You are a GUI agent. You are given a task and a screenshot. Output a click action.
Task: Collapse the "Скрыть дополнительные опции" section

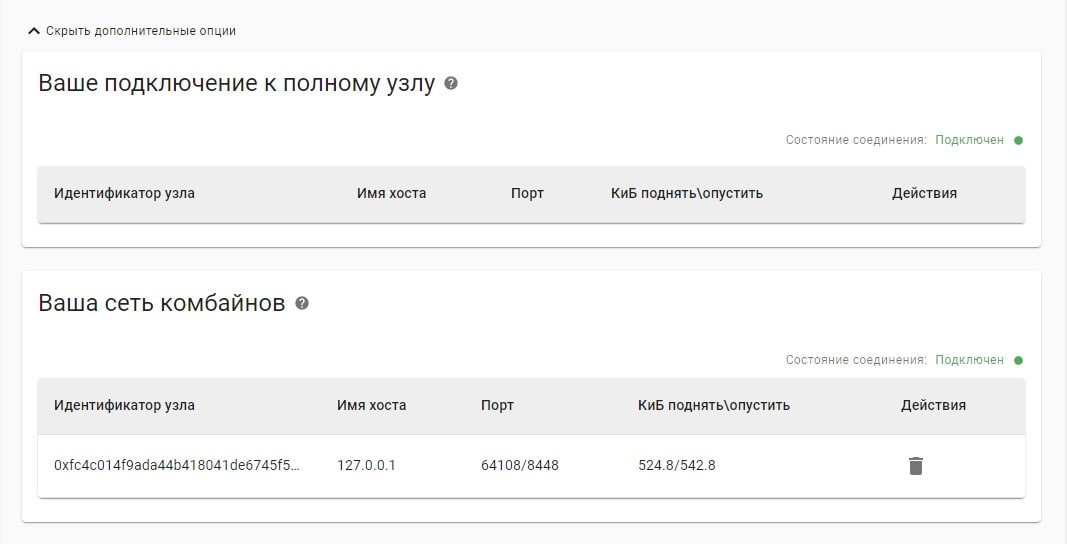click(132, 31)
